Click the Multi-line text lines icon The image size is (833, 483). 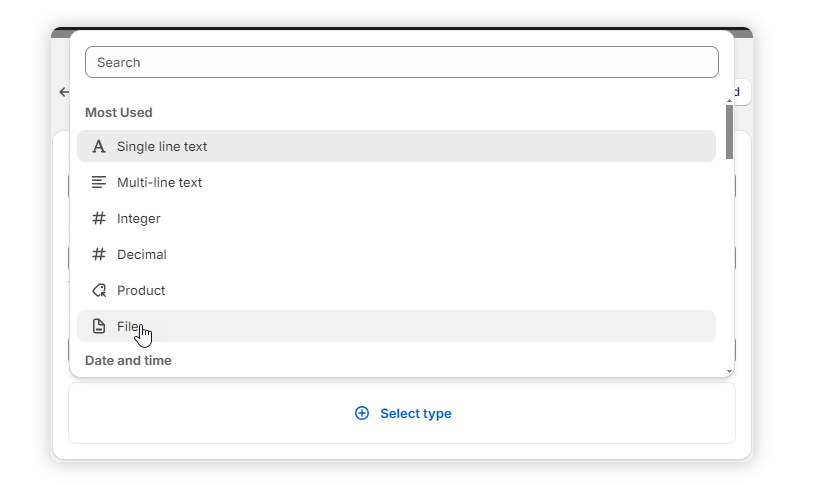tap(98, 182)
